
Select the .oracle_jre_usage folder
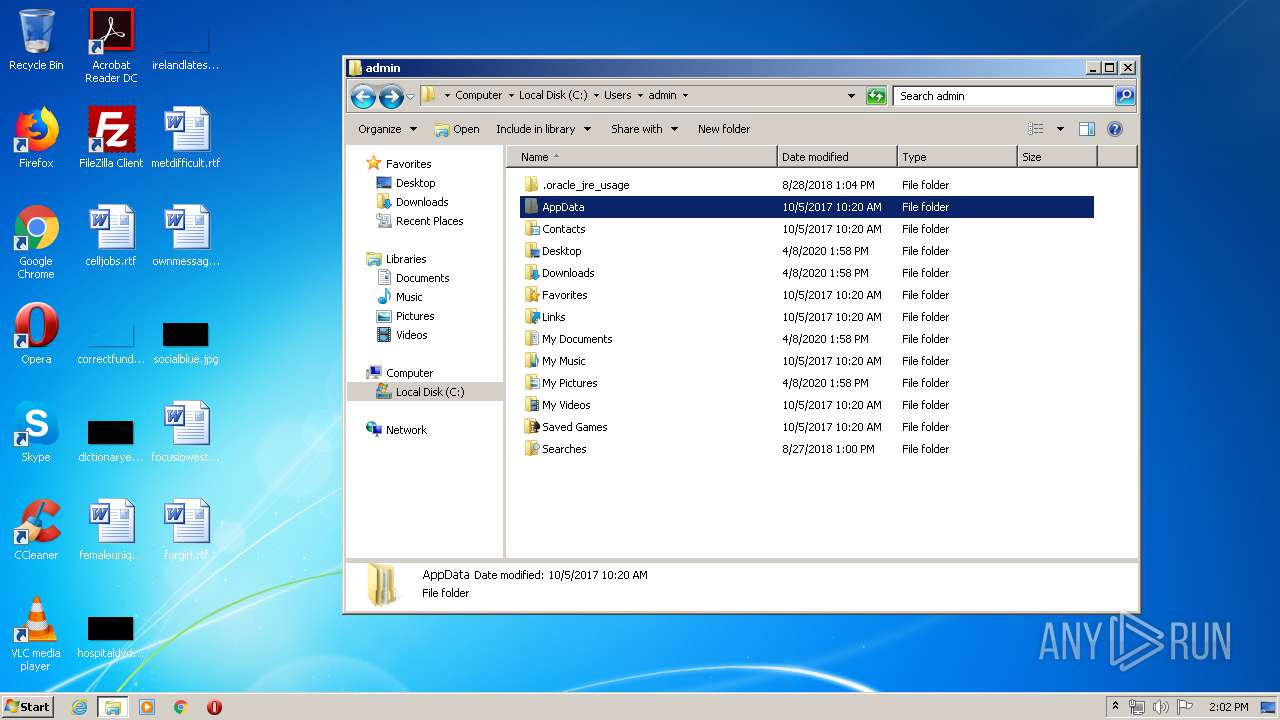click(x=807, y=185)
